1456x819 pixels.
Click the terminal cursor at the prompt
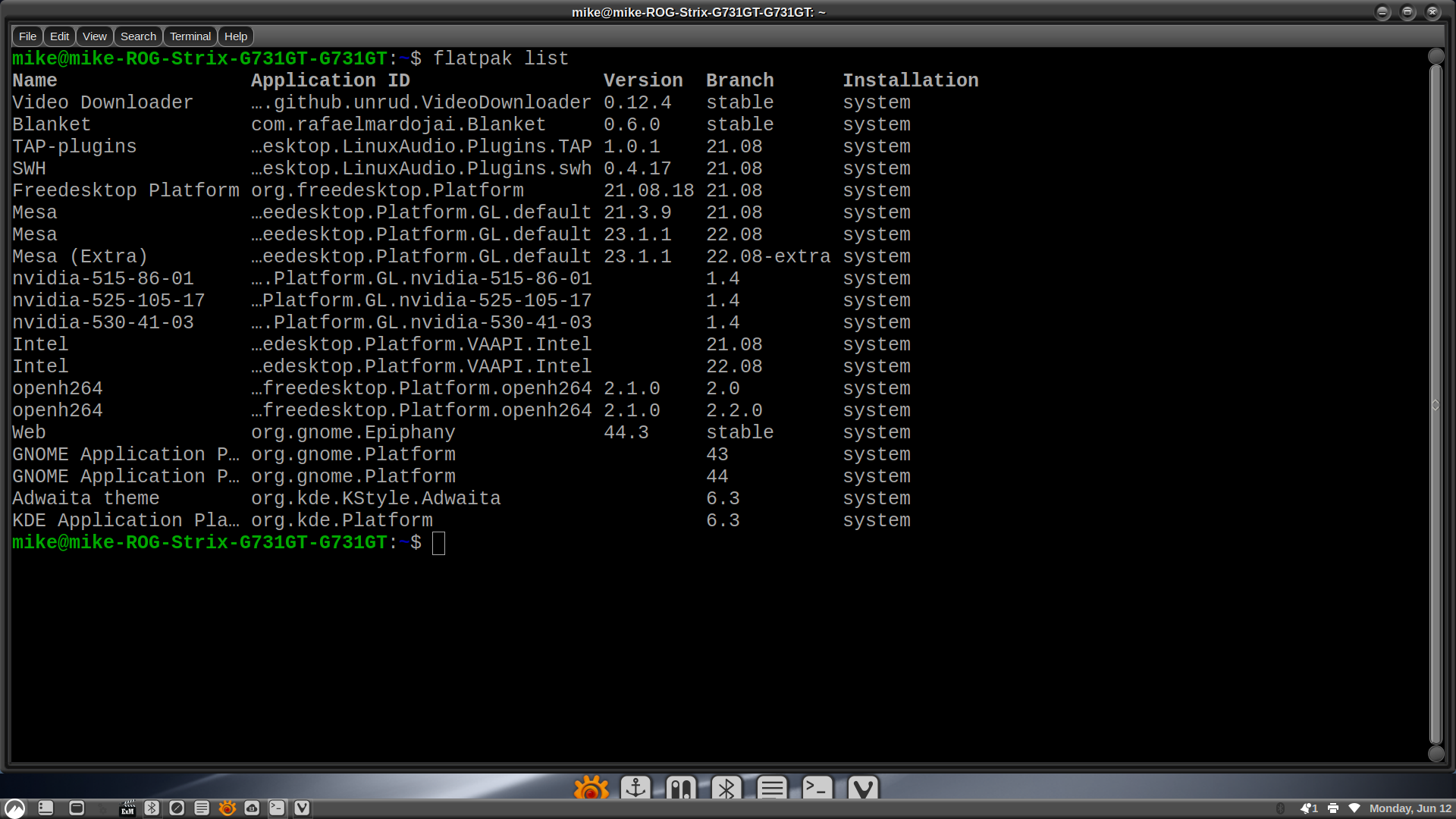[x=438, y=543]
